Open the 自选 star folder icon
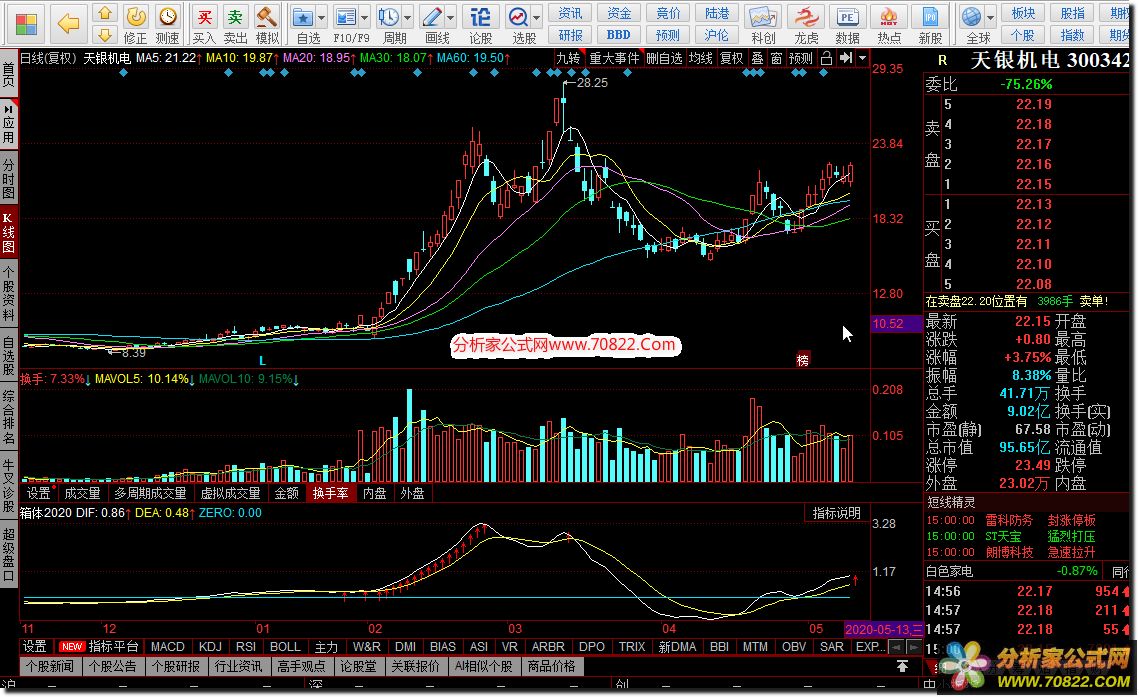This screenshot has width=1139, height=697. [x=302, y=17]
